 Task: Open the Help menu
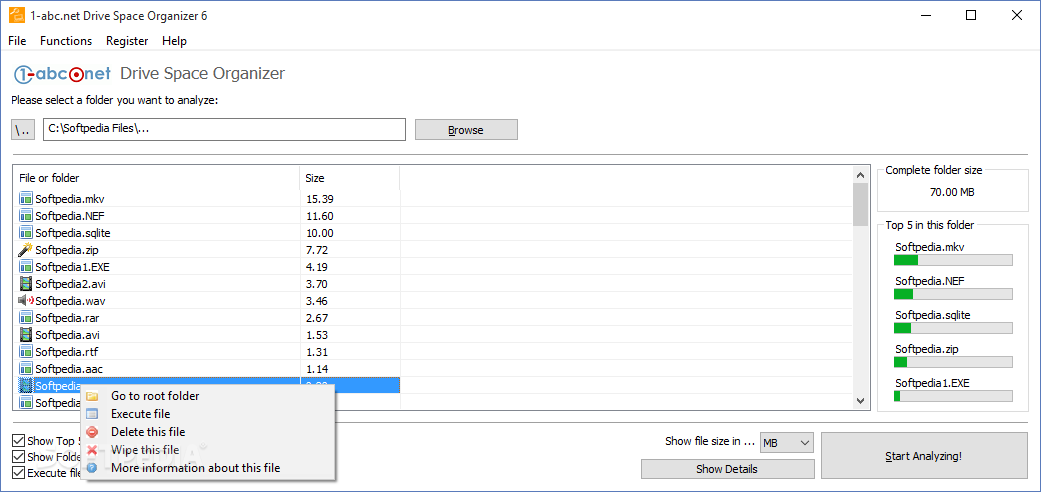point(174,41)
